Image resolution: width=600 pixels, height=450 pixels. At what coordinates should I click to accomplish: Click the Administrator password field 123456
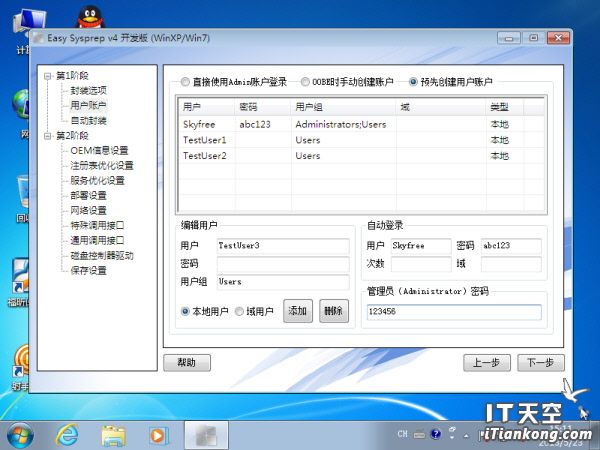click(x=454, y=312)
